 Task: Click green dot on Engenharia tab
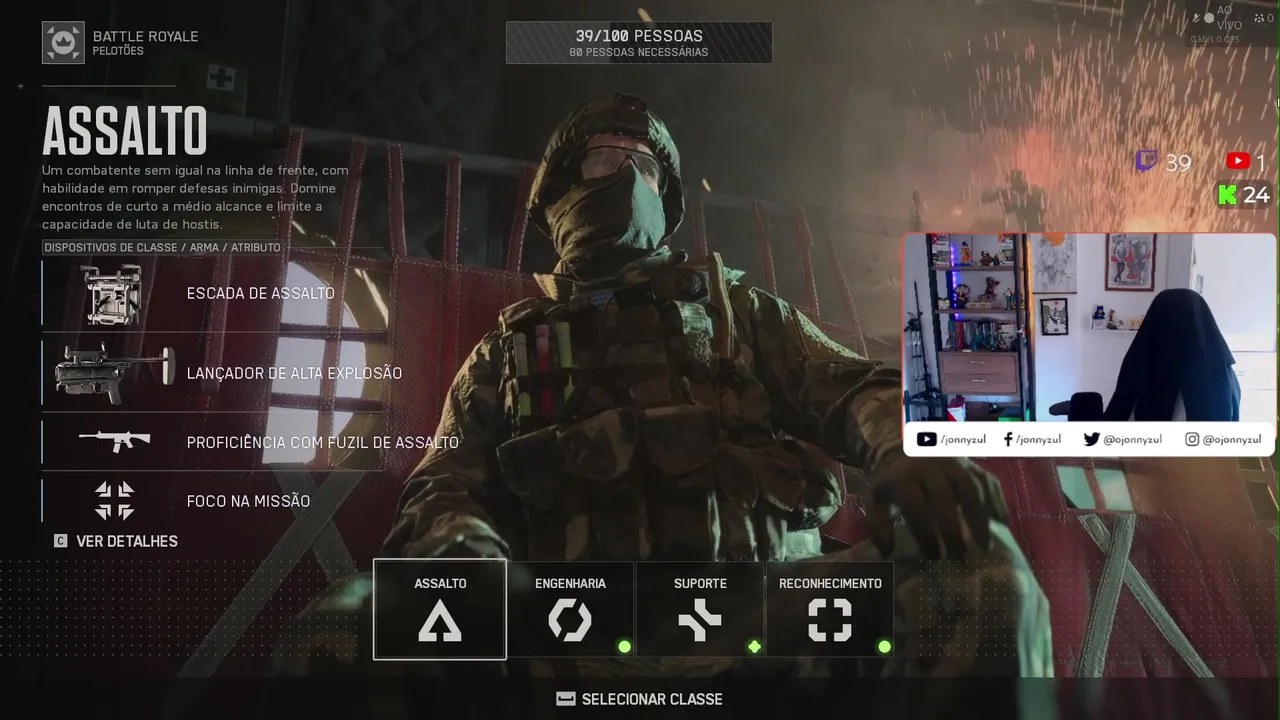[624, 647]
